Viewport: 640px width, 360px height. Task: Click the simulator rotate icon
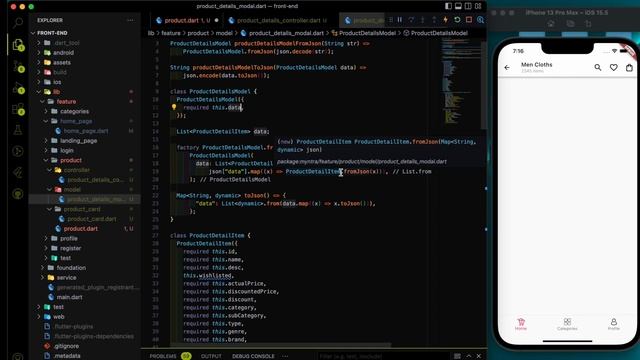tap(588, 24)
